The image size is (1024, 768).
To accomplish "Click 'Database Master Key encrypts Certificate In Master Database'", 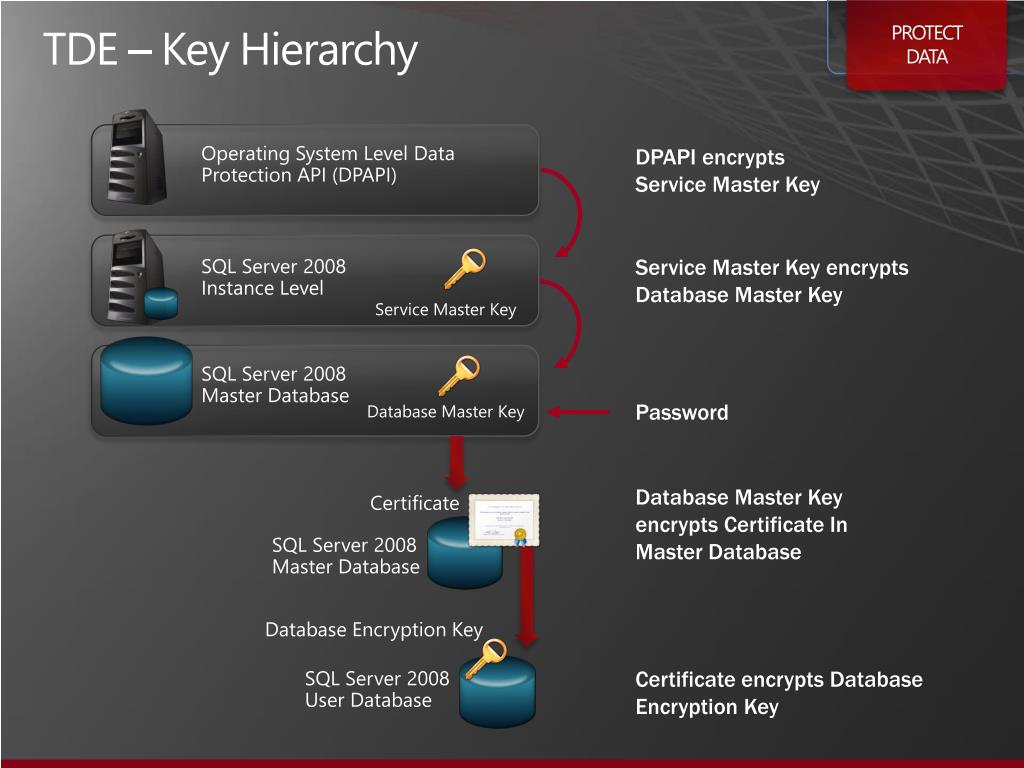I will coord(741,524).
